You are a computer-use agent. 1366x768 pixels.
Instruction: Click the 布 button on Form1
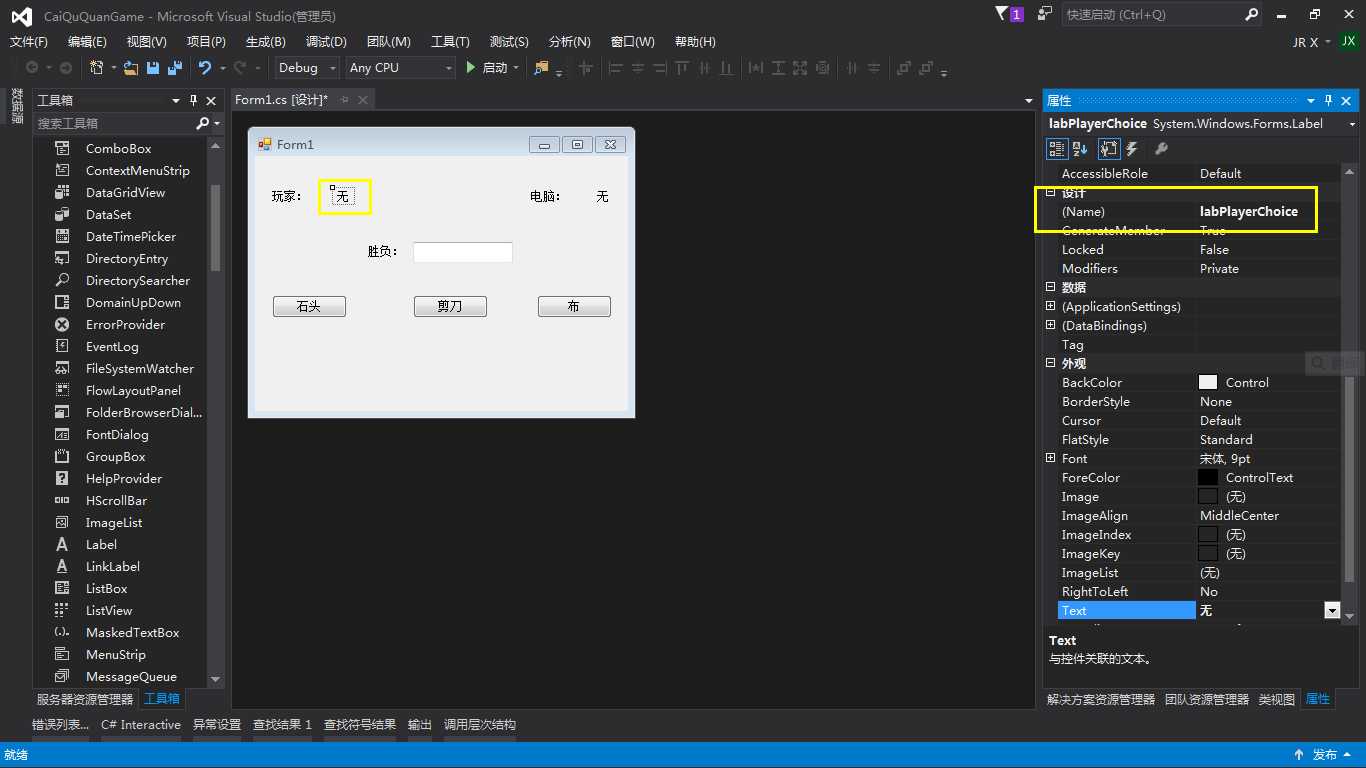[574, 306]
